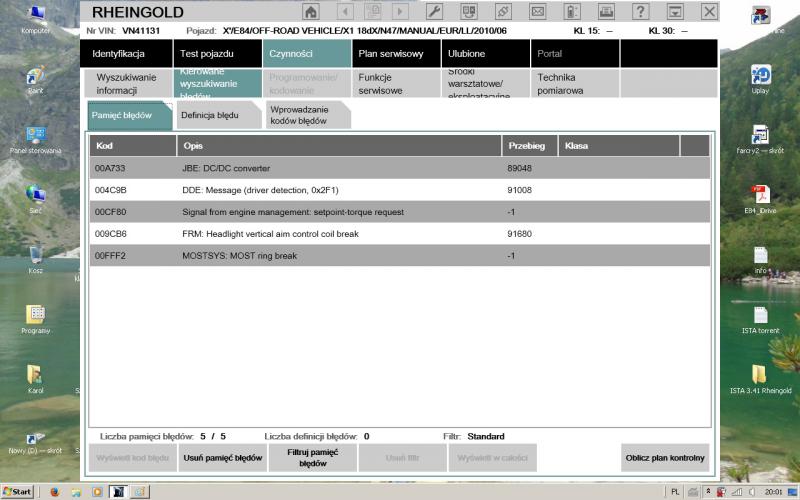
Task: Open Środki warsztatowe sub-tab
Action: point(485,84)
